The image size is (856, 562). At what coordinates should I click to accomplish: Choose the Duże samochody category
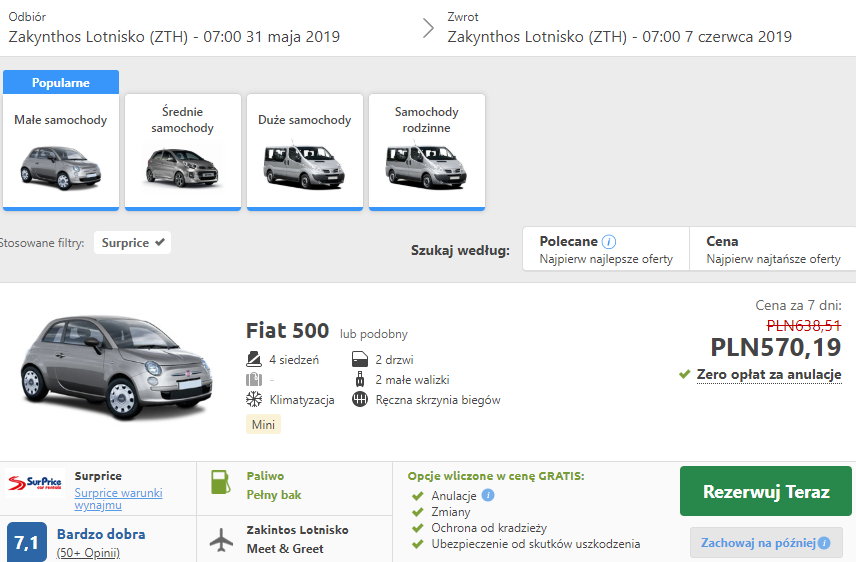[304, 151]
